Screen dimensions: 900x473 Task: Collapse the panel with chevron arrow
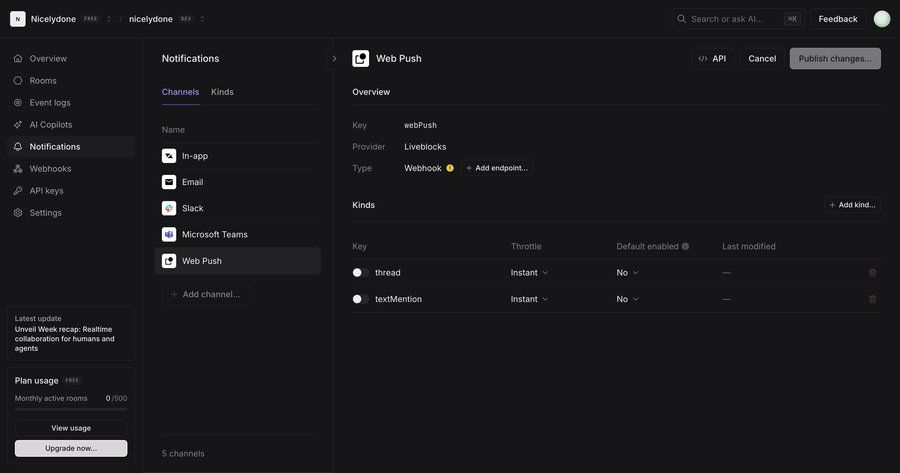coord(334,59)
